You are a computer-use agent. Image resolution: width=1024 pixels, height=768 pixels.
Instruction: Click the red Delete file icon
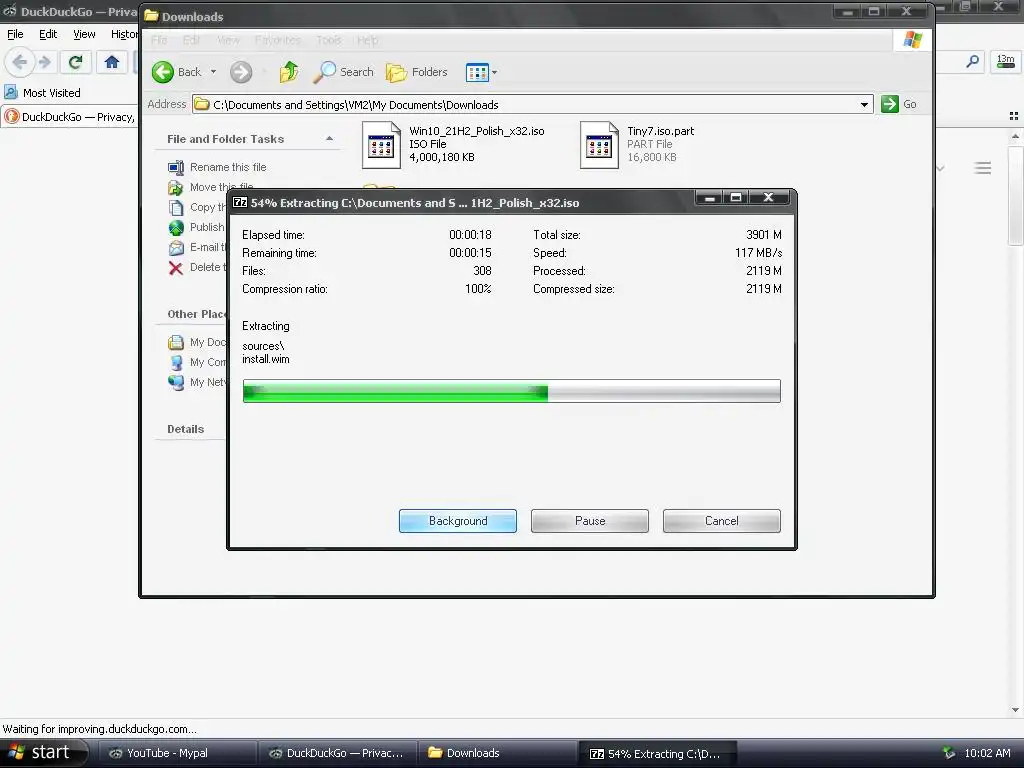point(176,268)
